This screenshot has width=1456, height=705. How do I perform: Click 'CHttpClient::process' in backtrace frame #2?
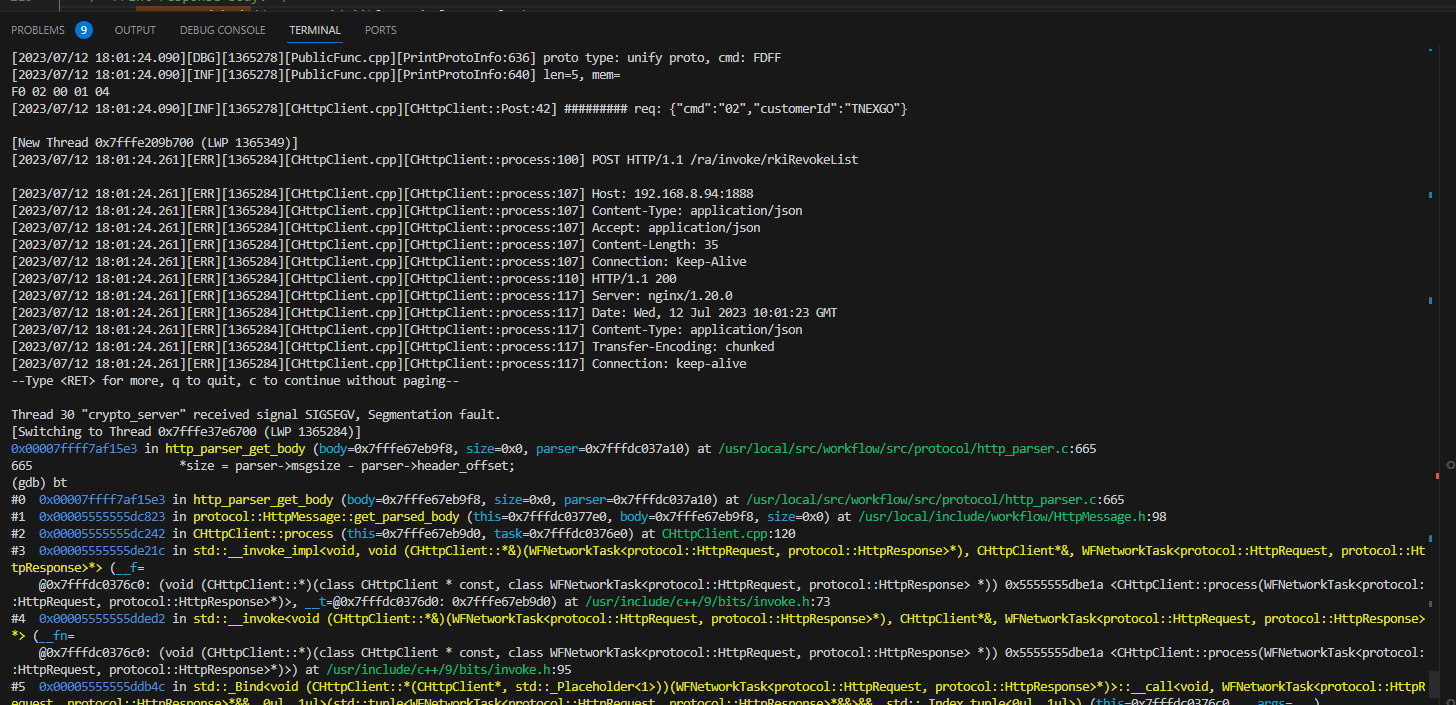263,533
